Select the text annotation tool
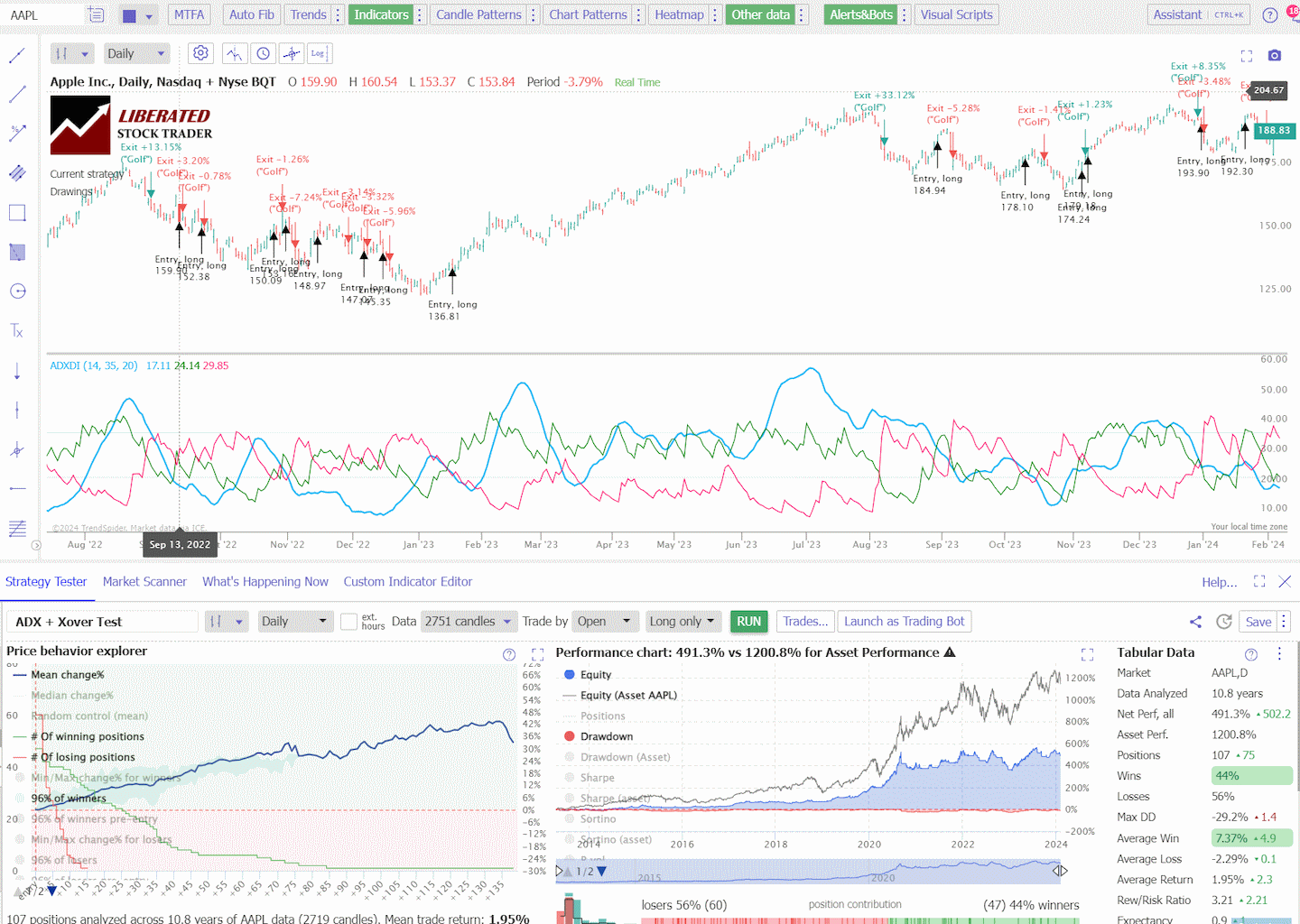Image resolution: width=1300 pixels, height=924 pixels. [x=16, y=330]
